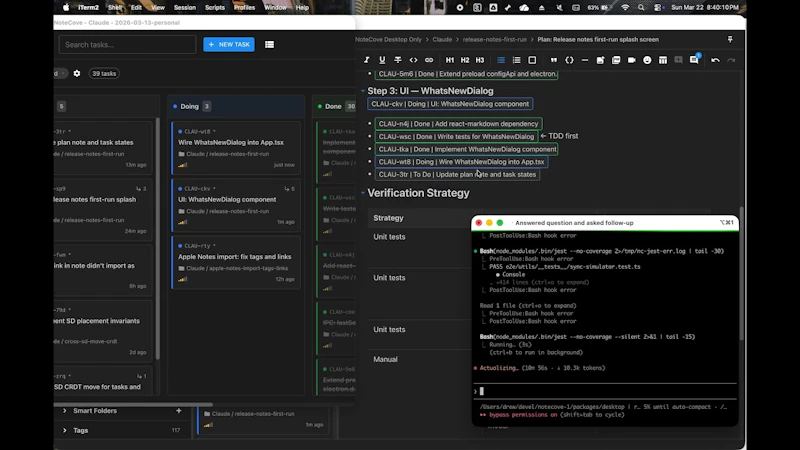Screen dimensions: 800x450
Task: Click the Done column header
Action: point(334,106)
